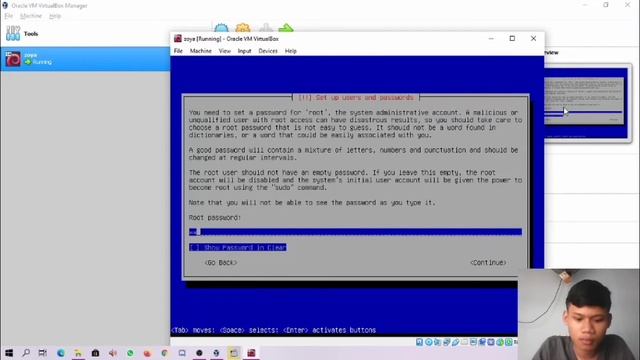Open File menu in VirtualBox Manager
This screenshot has width=640, height=360.
9,16
